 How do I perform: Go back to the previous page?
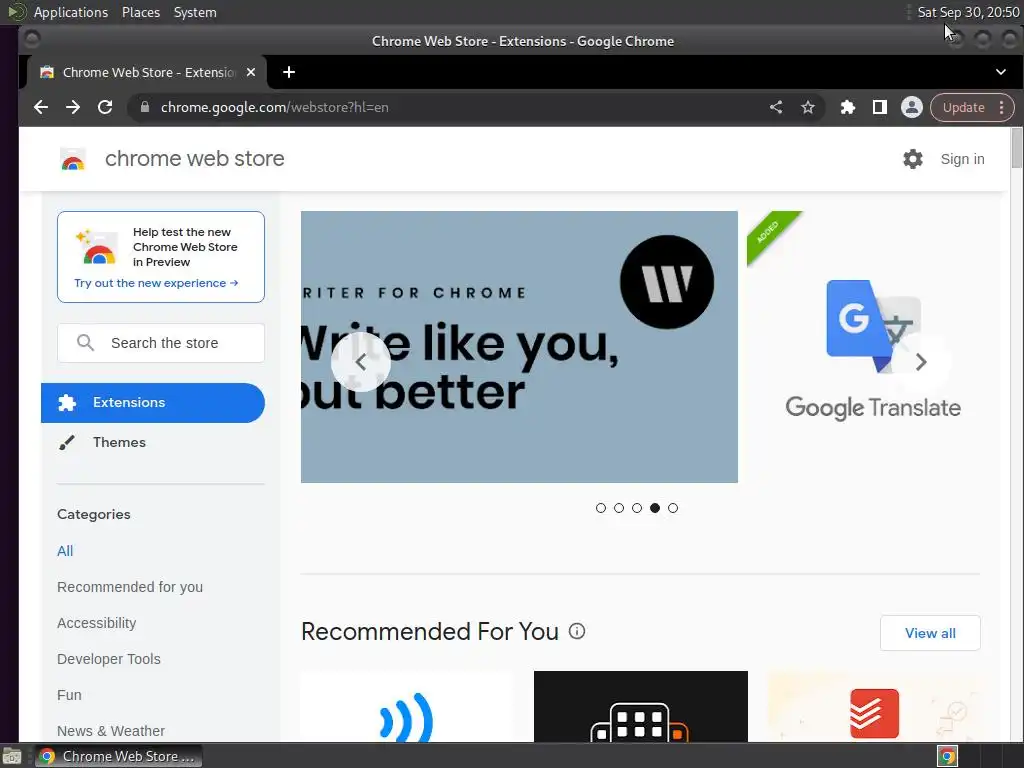pyautogui.click(x=40, y=107)
